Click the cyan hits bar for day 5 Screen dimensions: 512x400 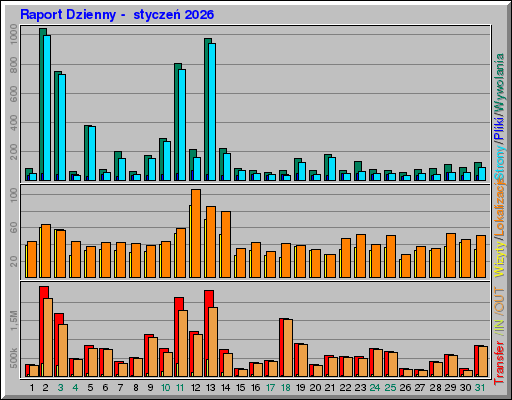pyautogui.click(x=92, y=153)
